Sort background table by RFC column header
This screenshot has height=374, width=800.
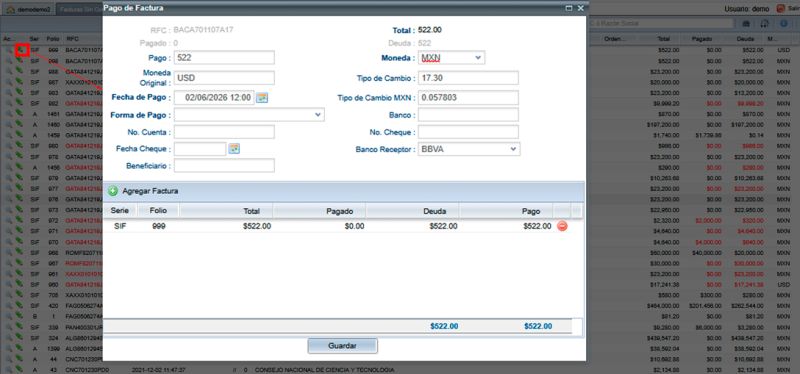point(72,39)
